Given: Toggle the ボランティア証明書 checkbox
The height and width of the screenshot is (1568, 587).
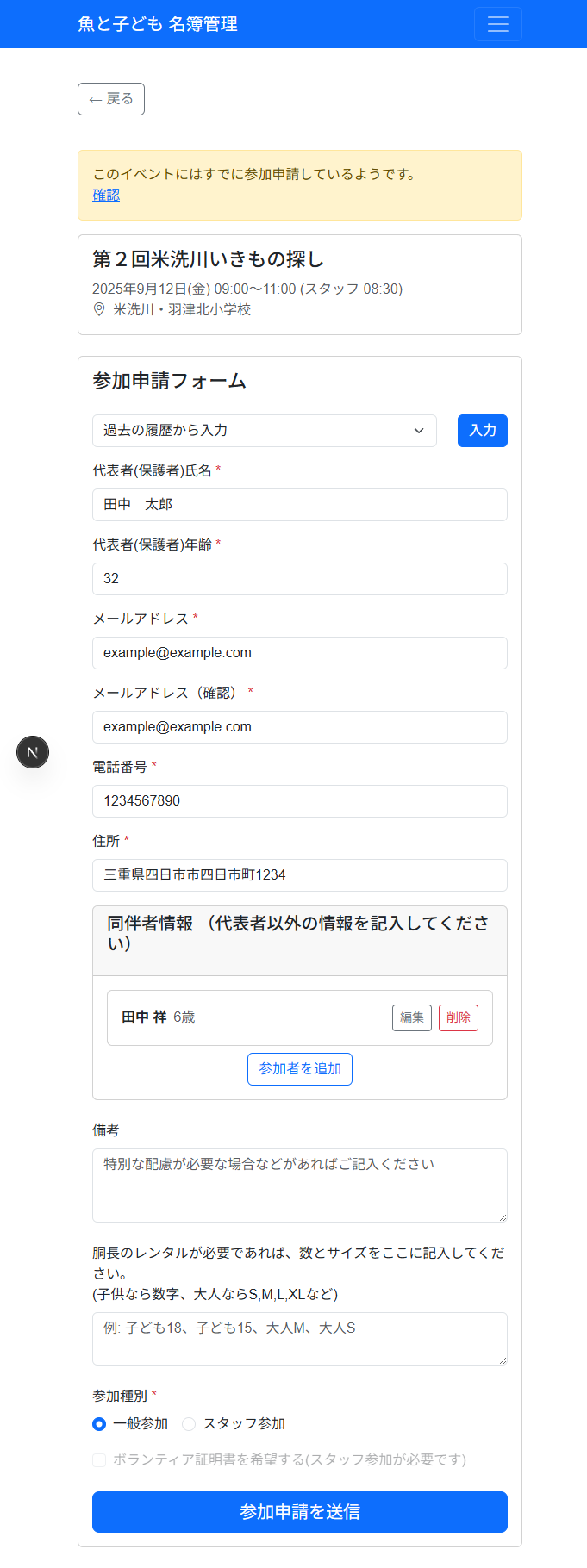Looking at the screenshot, I should 99,1459.
